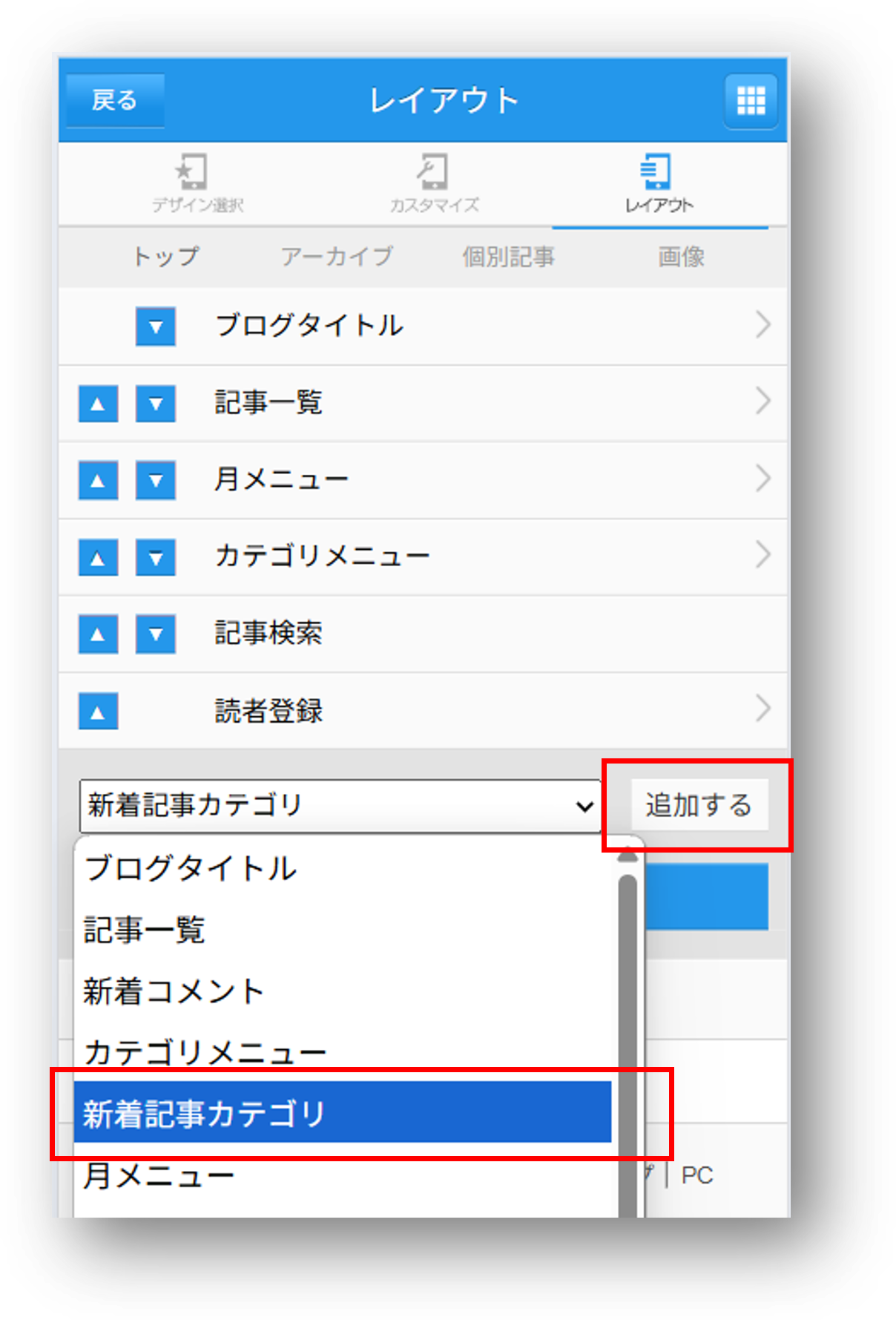Move 記事一覧 down with arrow

coord(156,404)
